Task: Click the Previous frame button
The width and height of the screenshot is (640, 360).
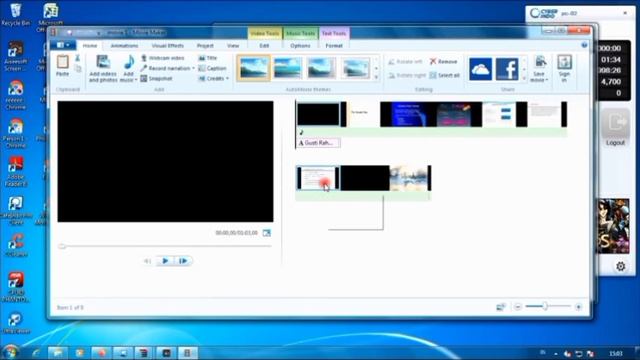Action: click(x=147, y=261)
